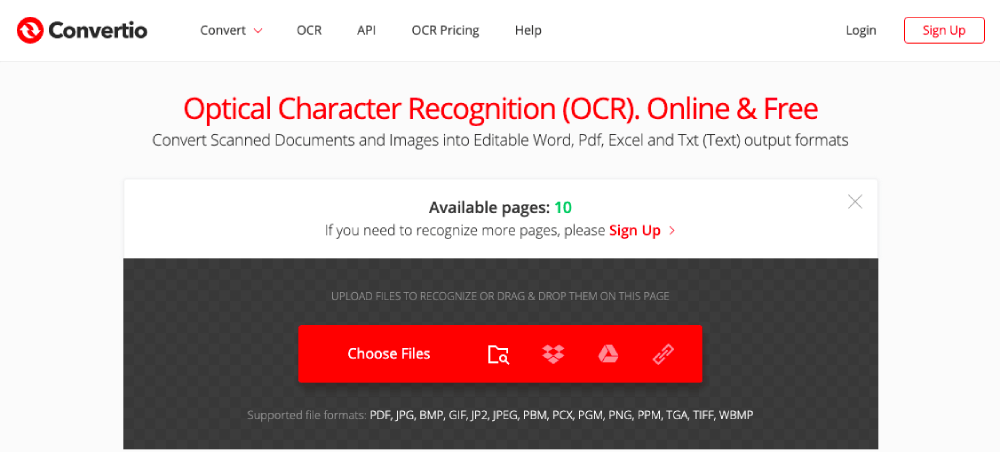Click the Login link
This screenshot has height=452, width=1000.
pyautogui.click(x=861, y=30)
